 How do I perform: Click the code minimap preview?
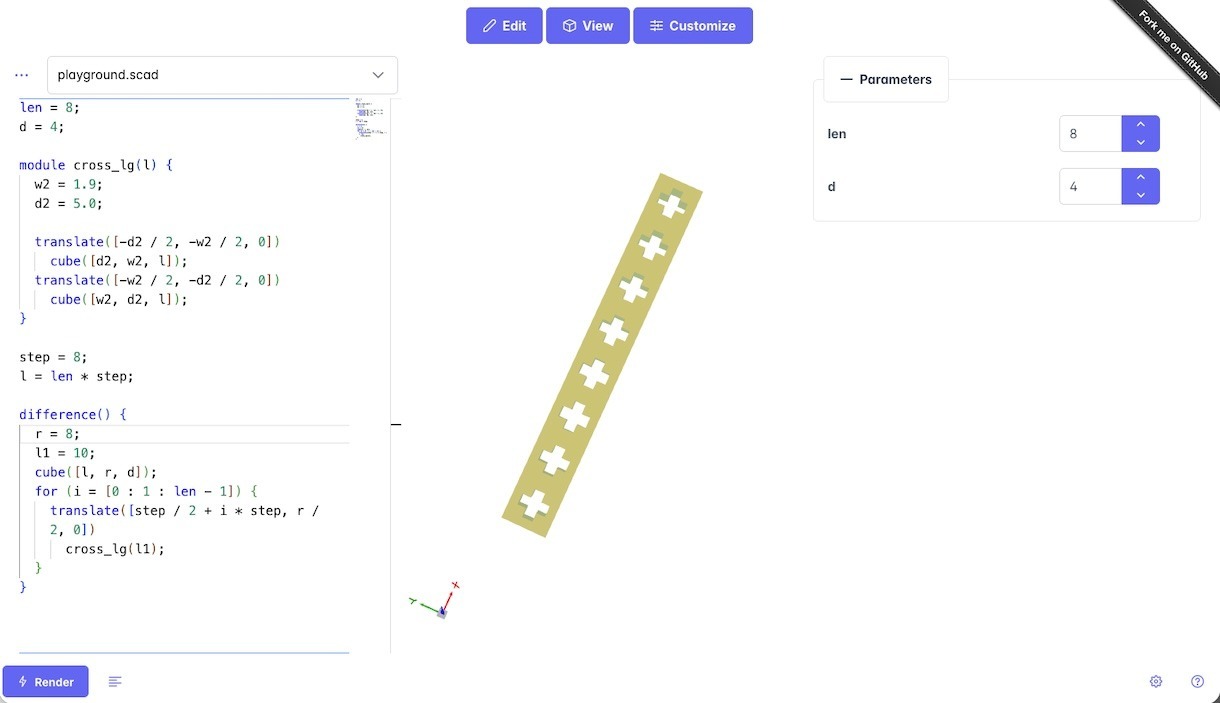point(368,117)
